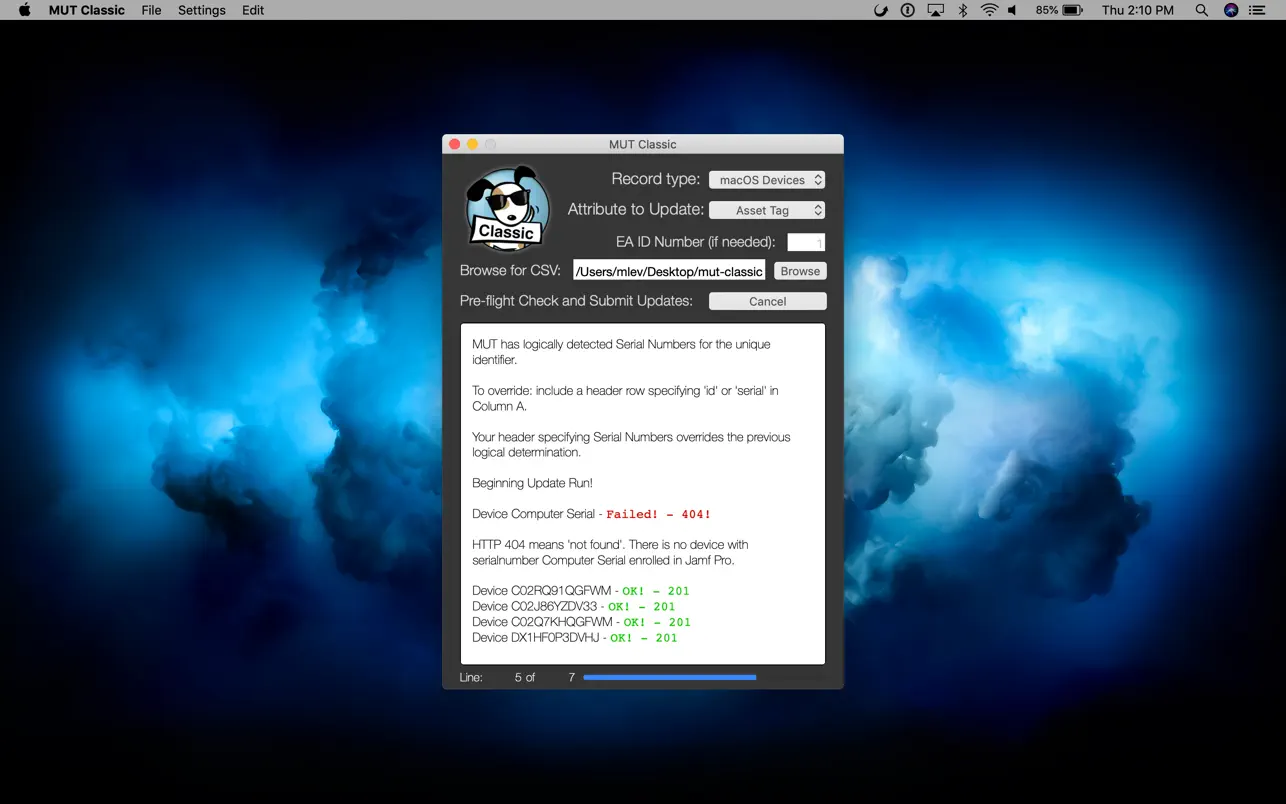Mute sound via the volume icon
The image size is (1286, 804).
click(x=1013, y=10)
